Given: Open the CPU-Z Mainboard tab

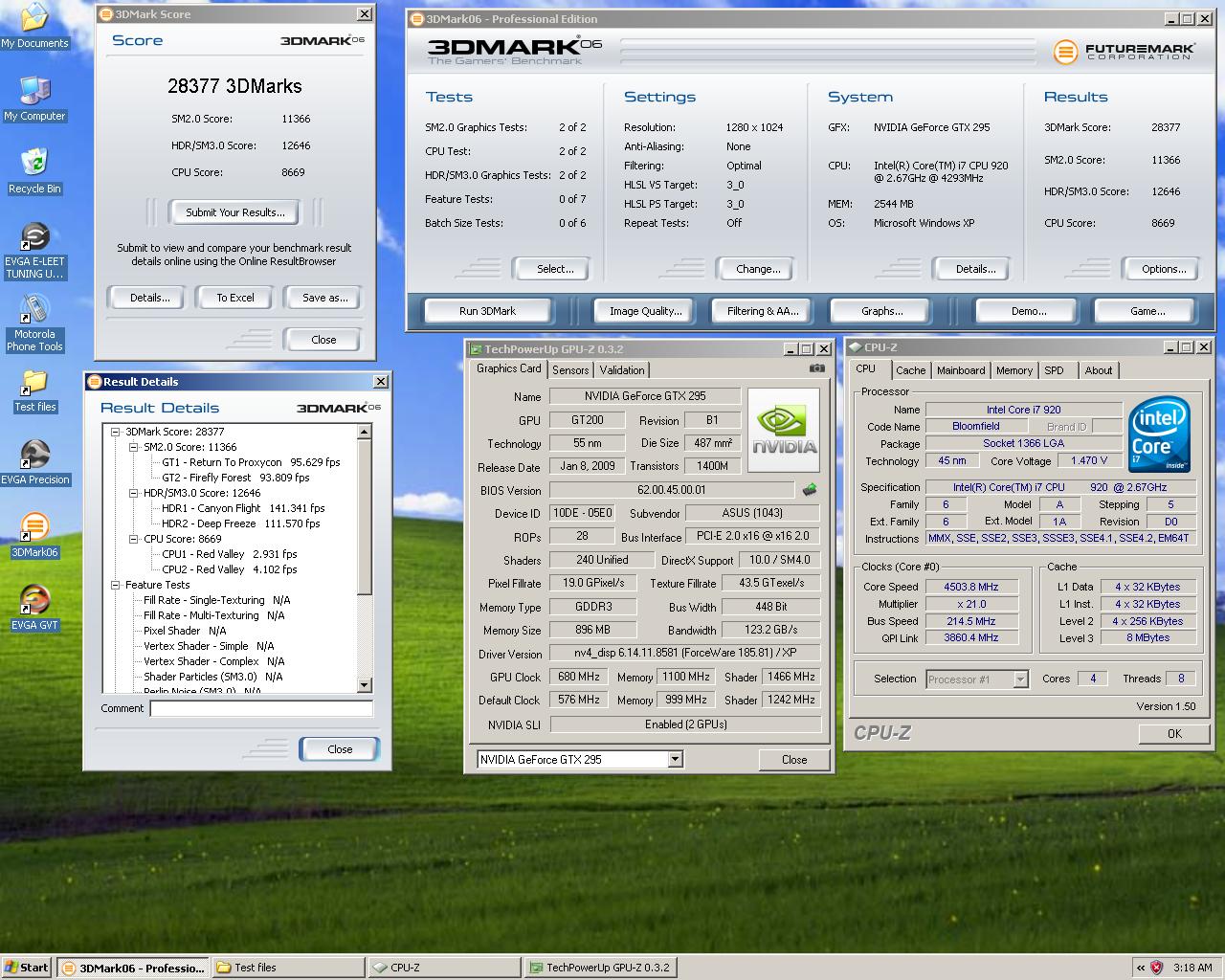Looking at the screenshot, I should [961, 370].
